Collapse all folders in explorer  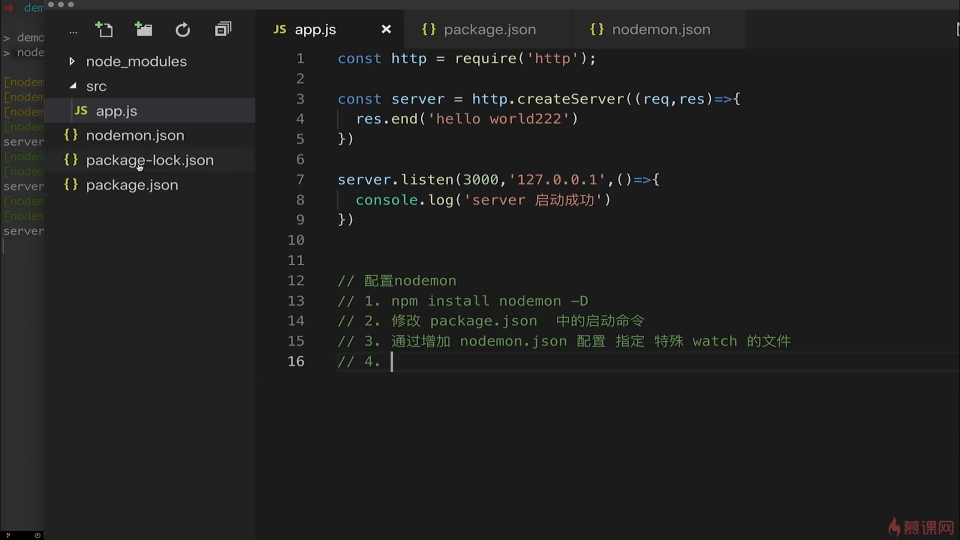pos(222,30)
